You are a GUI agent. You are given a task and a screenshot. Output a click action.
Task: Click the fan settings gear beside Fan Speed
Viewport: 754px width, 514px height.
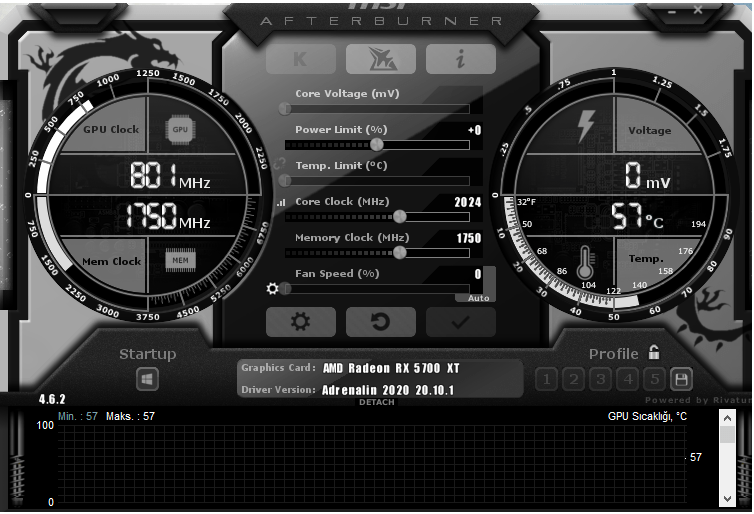pos(272,288)
